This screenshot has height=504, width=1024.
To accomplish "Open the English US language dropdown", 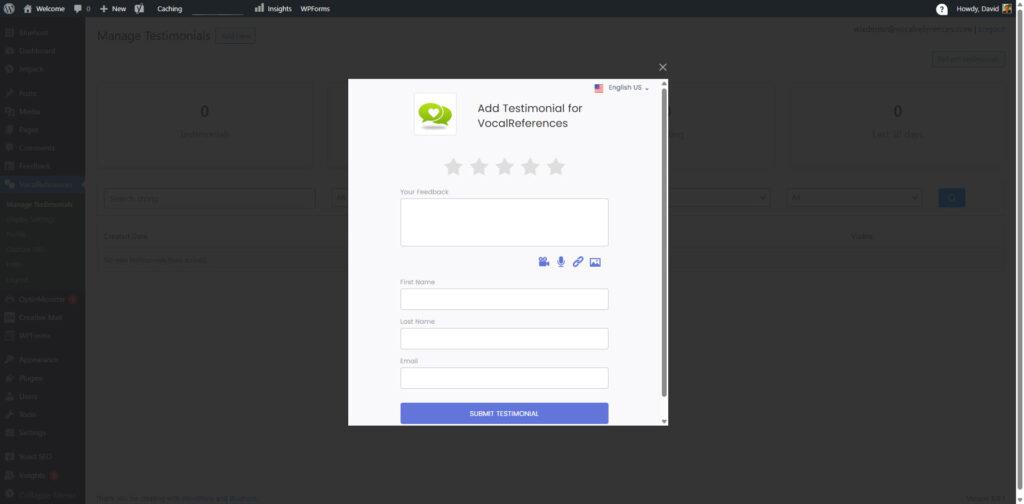I will pyautogui.click(x=628, y=87).
